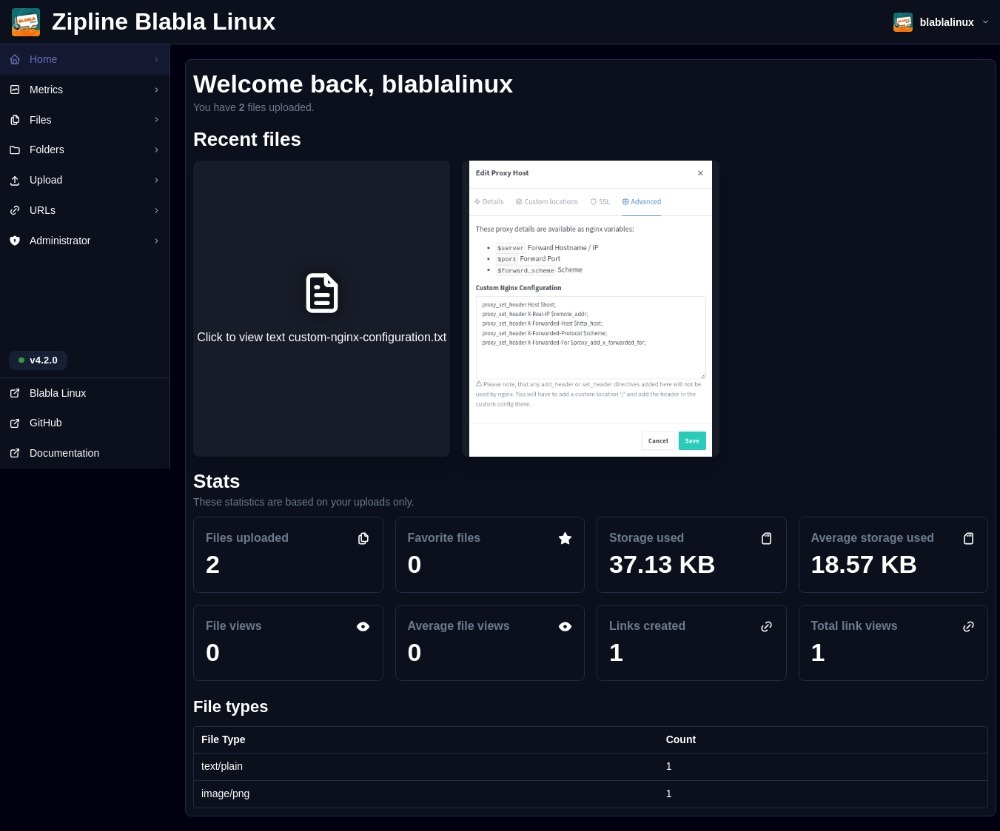1000x831 pixels.
Task: Expand the Administrator menu chevron
Action: click(157, 241)
